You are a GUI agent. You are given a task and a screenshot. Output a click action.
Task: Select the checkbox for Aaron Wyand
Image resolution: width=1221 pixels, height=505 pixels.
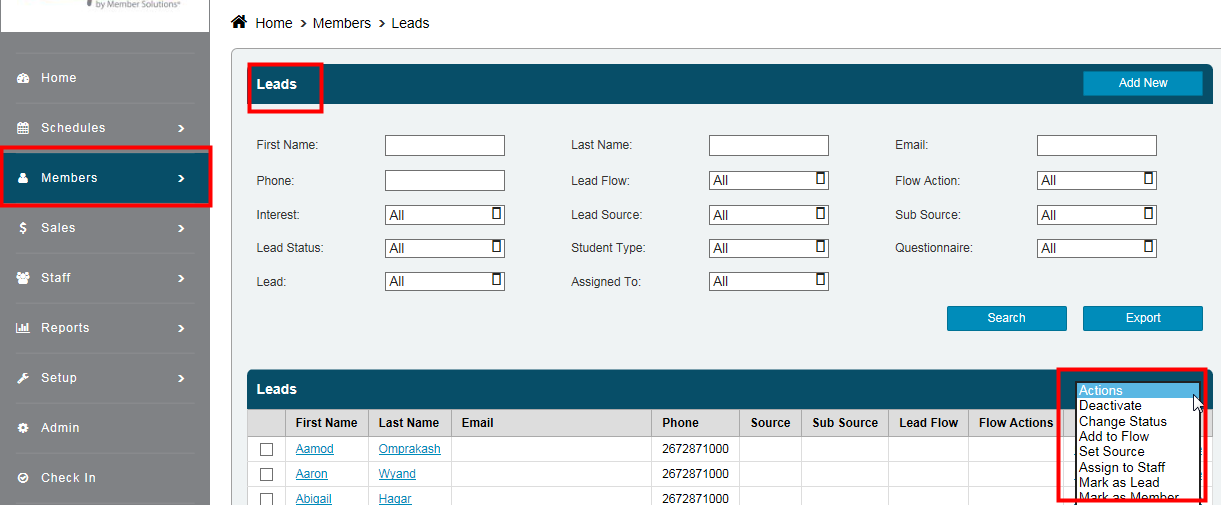(266, 474)
